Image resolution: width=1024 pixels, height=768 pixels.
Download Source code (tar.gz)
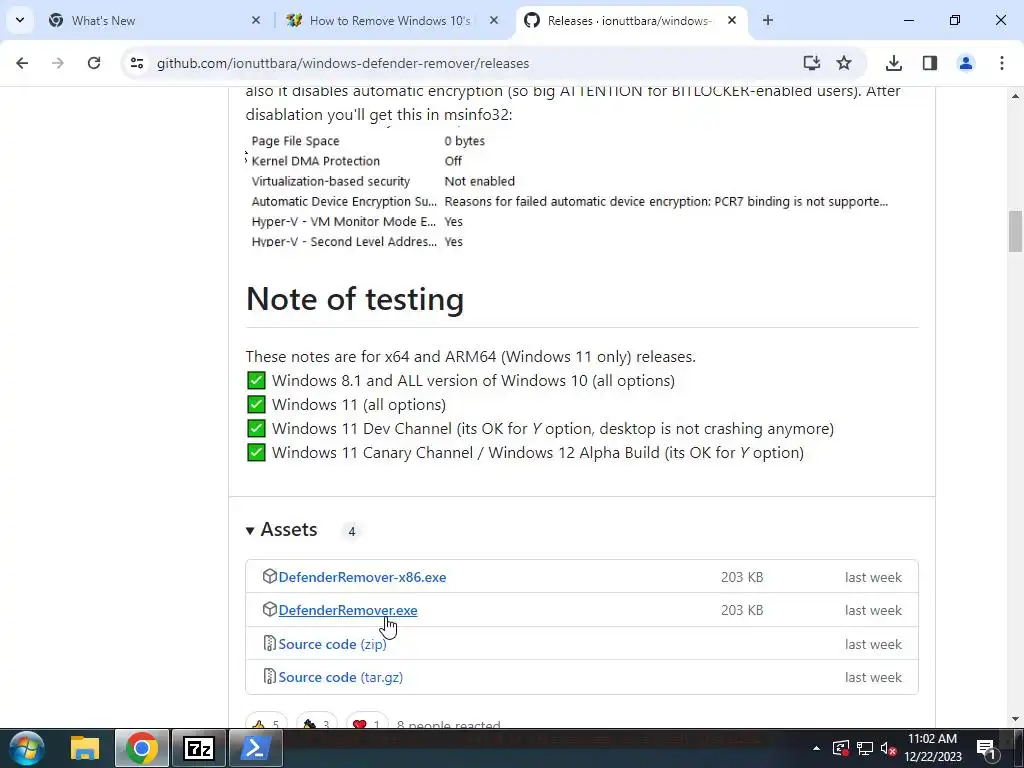pos(341,677)
